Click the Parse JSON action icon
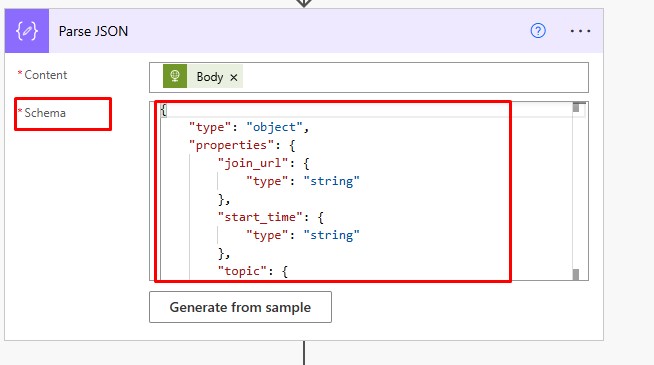 click(x=27, y=31)
